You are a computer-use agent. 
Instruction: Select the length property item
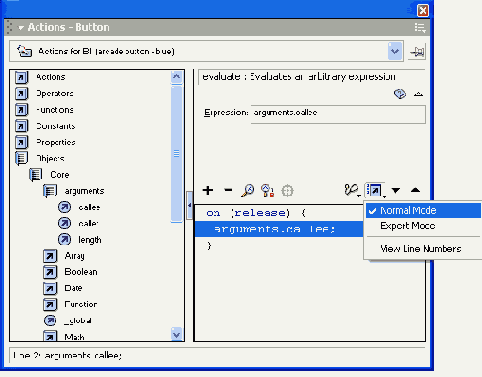click(x=90, y=240)
